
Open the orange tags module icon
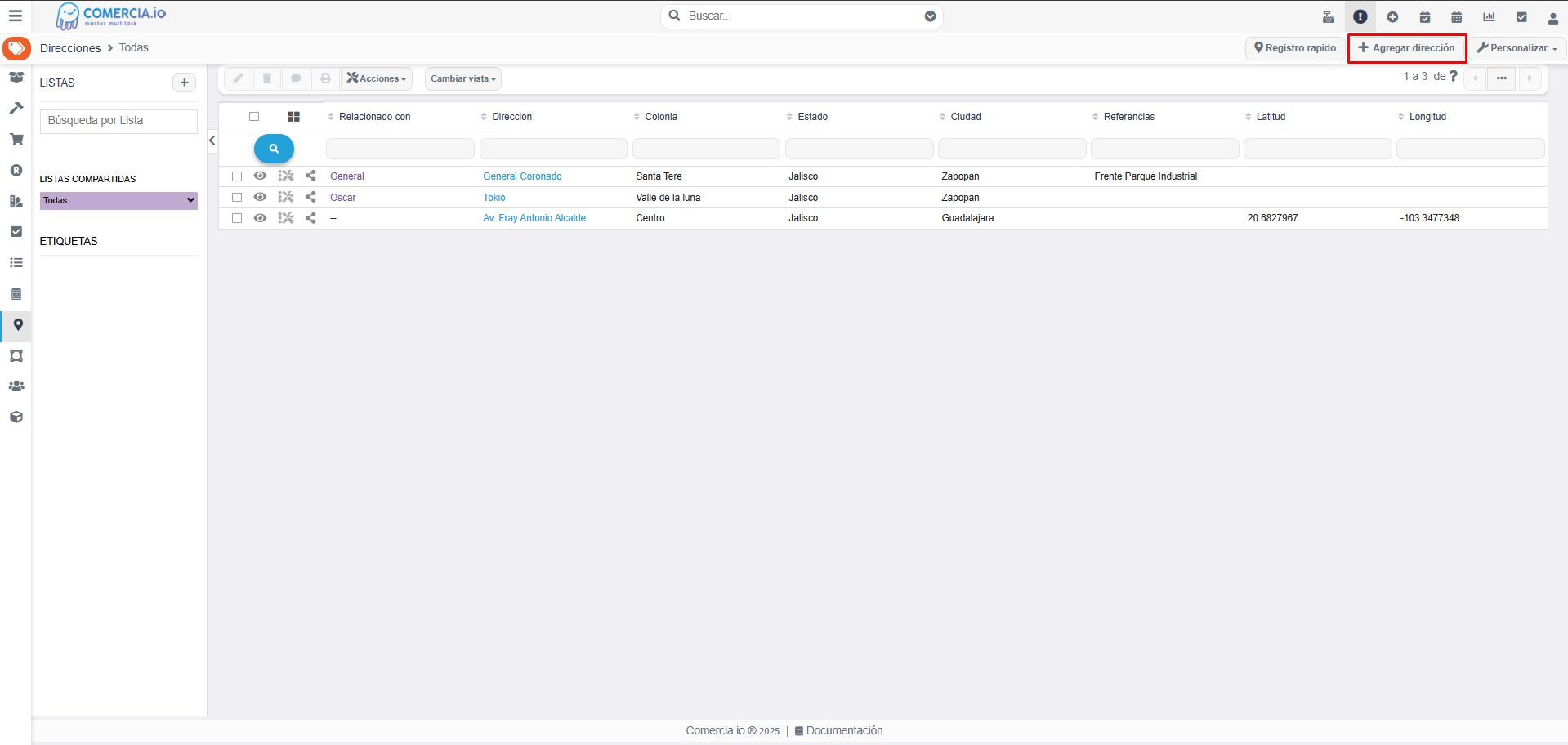click(16, 48)
